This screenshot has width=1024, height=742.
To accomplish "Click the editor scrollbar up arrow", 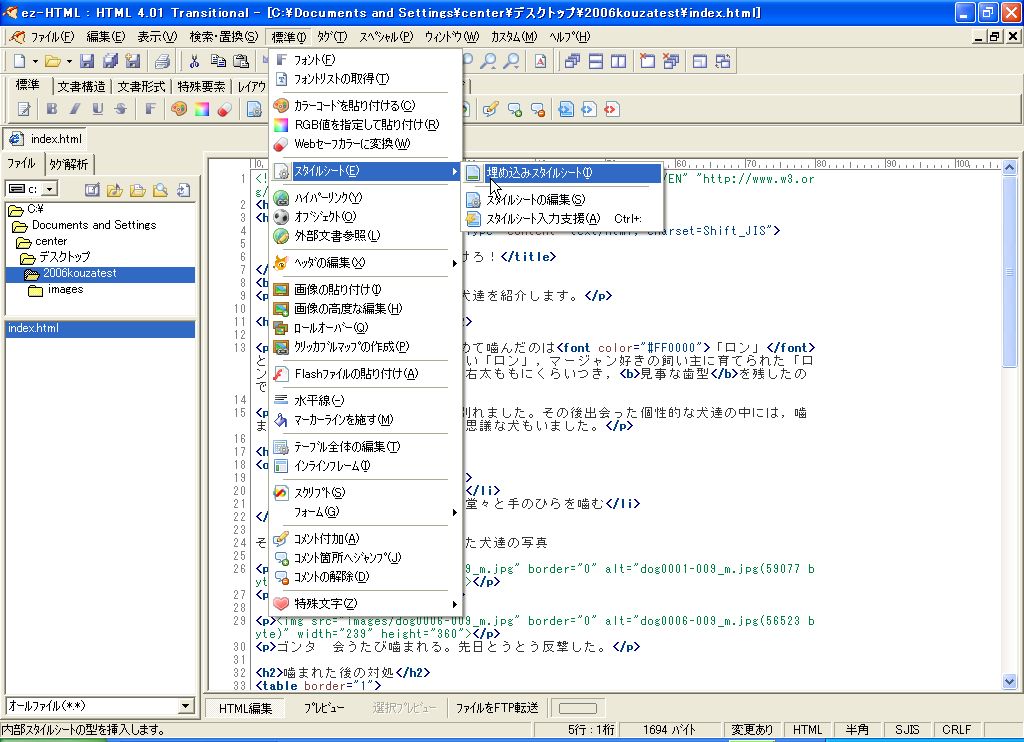I will pyautogui.click(x=1009, y=167).
